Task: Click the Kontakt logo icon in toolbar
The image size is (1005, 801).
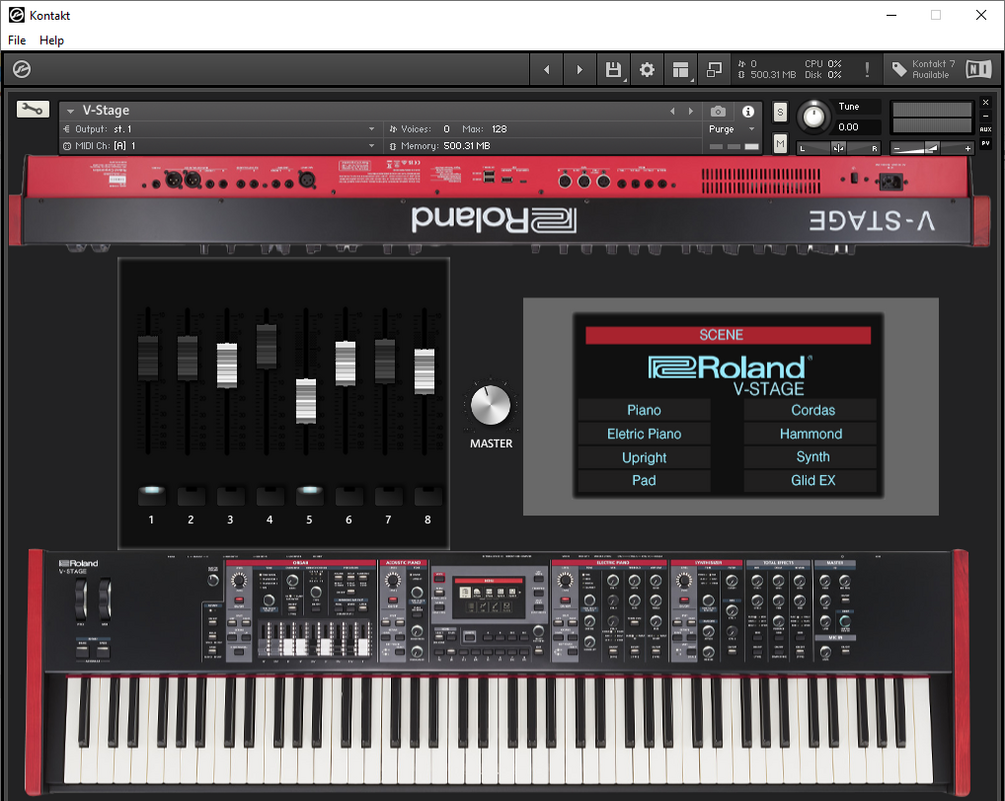Action: pos(22,69)
